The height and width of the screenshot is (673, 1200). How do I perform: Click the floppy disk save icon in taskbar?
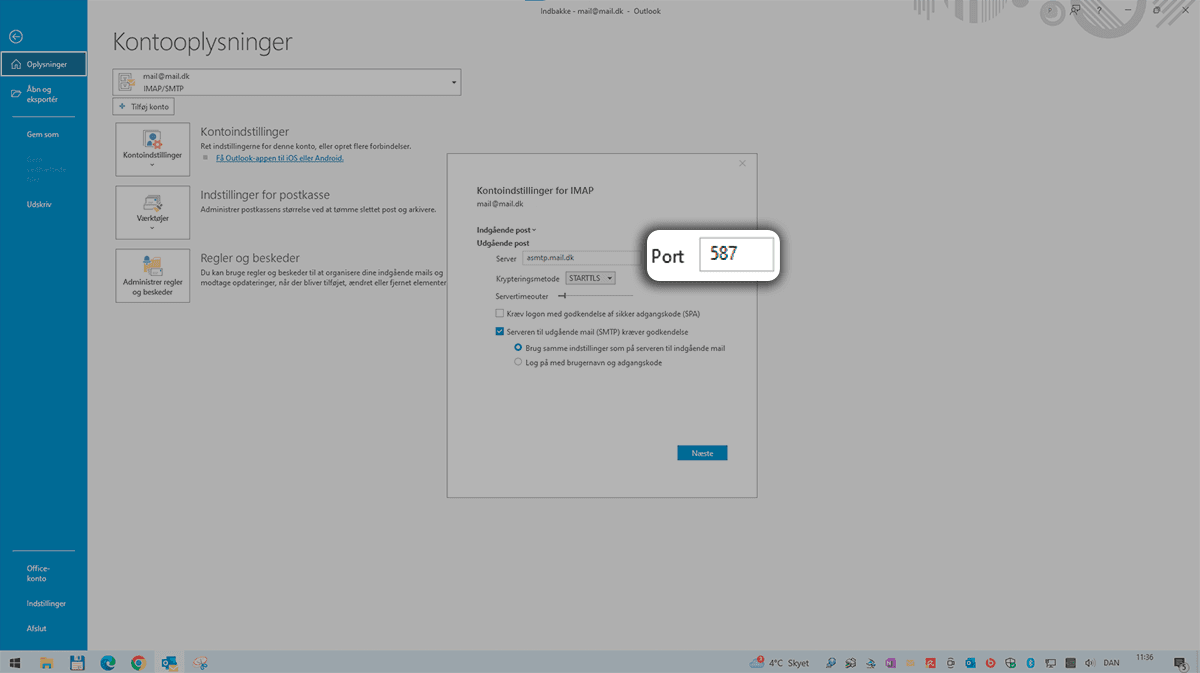click(x=77, y=662)
